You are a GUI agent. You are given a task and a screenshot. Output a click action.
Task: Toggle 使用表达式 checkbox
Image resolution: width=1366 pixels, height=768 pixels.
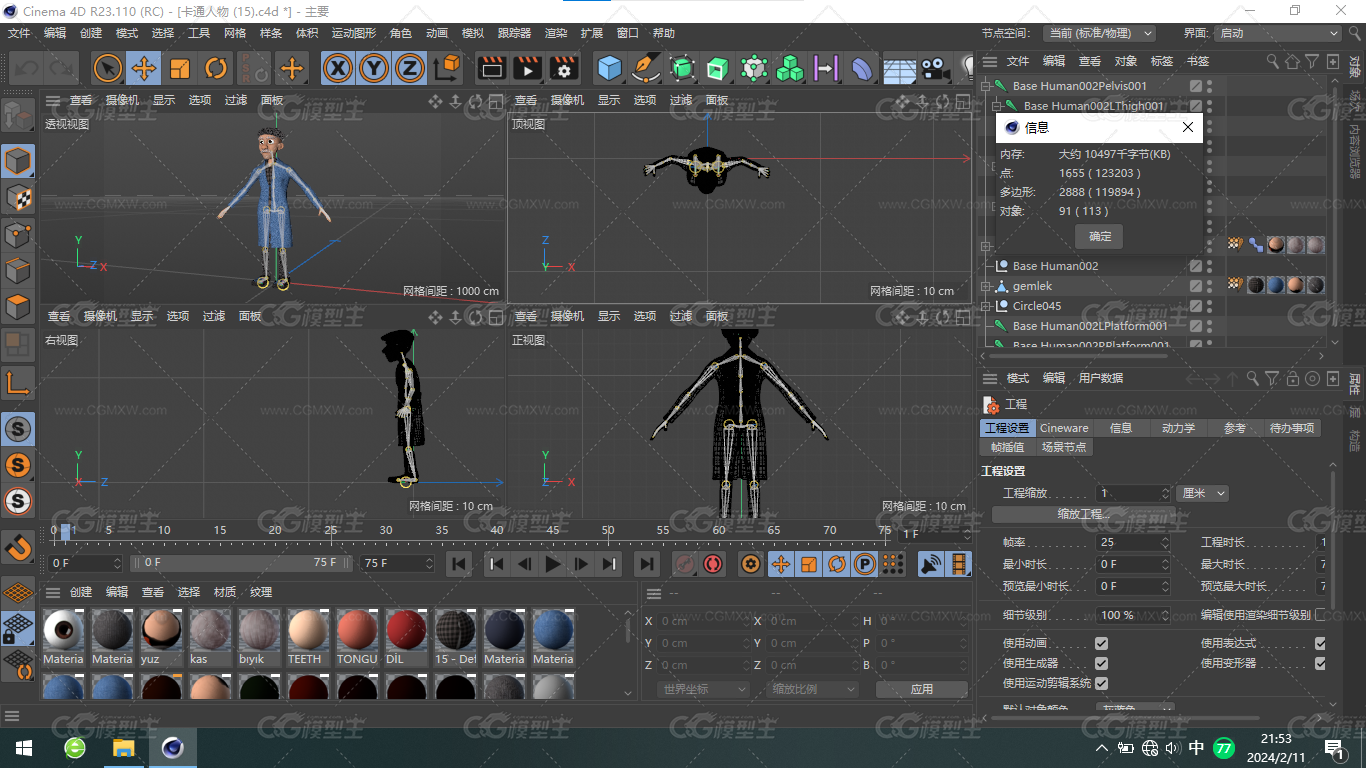1320,643
